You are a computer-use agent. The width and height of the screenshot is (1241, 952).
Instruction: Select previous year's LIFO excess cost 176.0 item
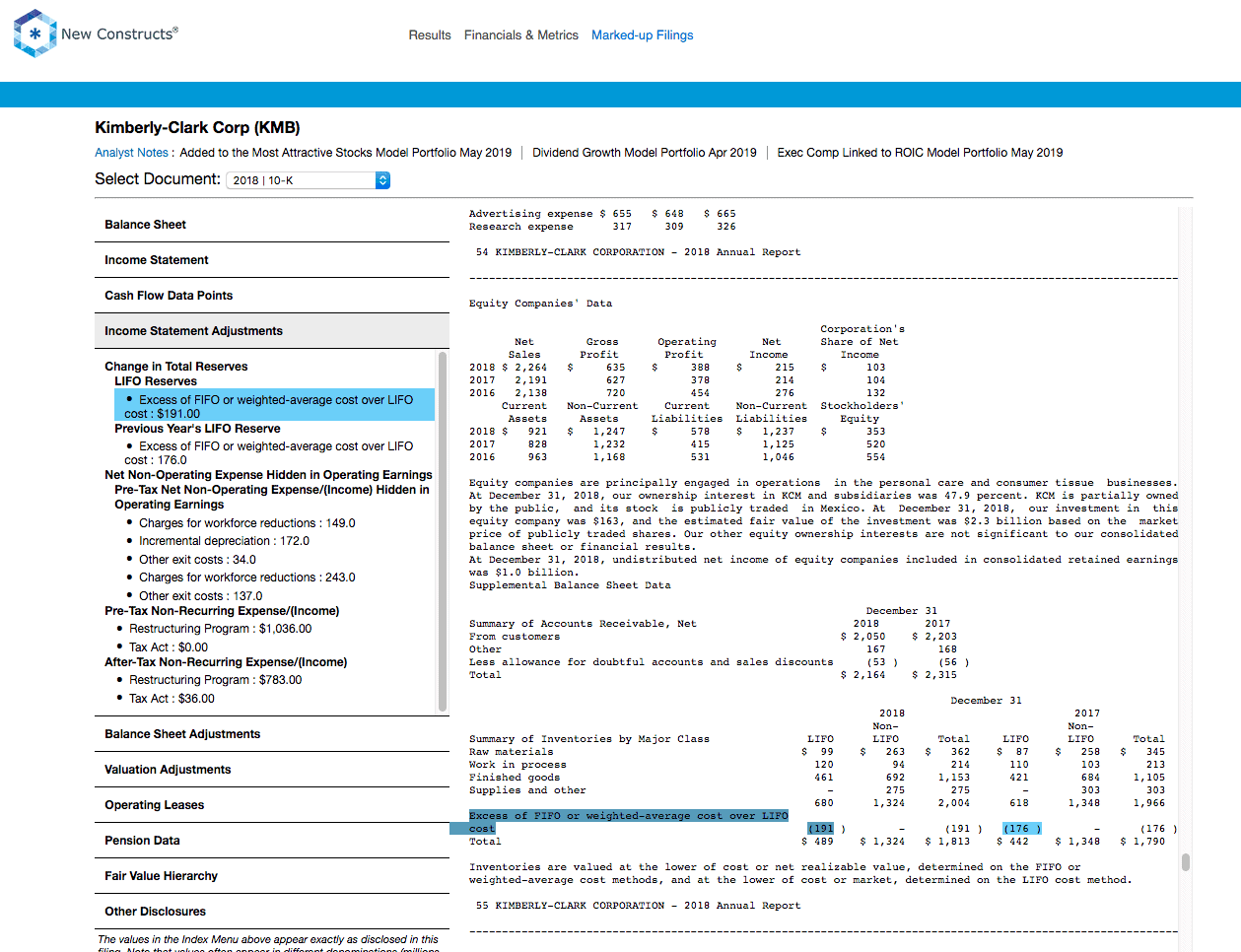point(268,453)
